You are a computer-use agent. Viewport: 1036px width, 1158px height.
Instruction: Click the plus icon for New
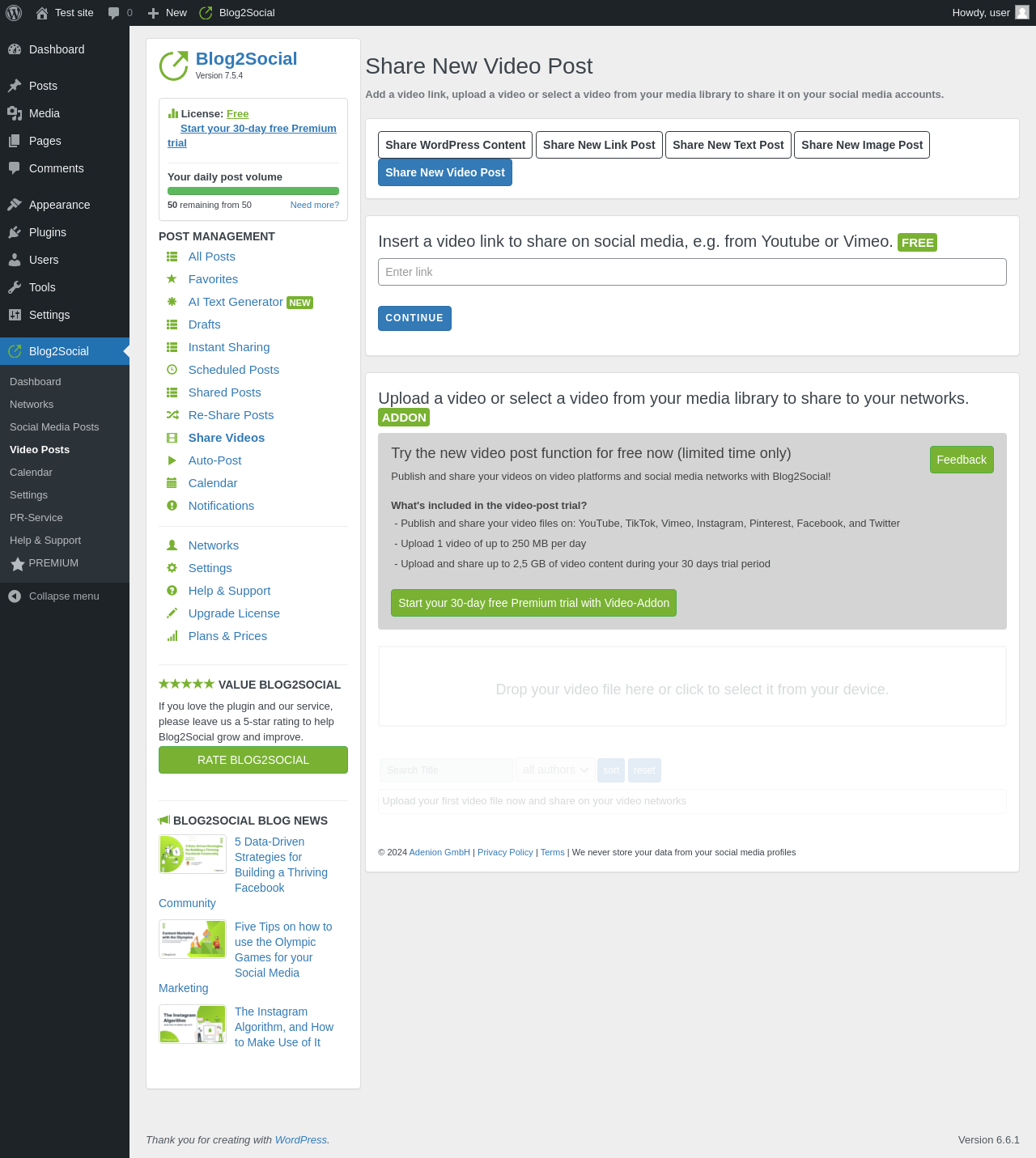click(x=153, y=13)
